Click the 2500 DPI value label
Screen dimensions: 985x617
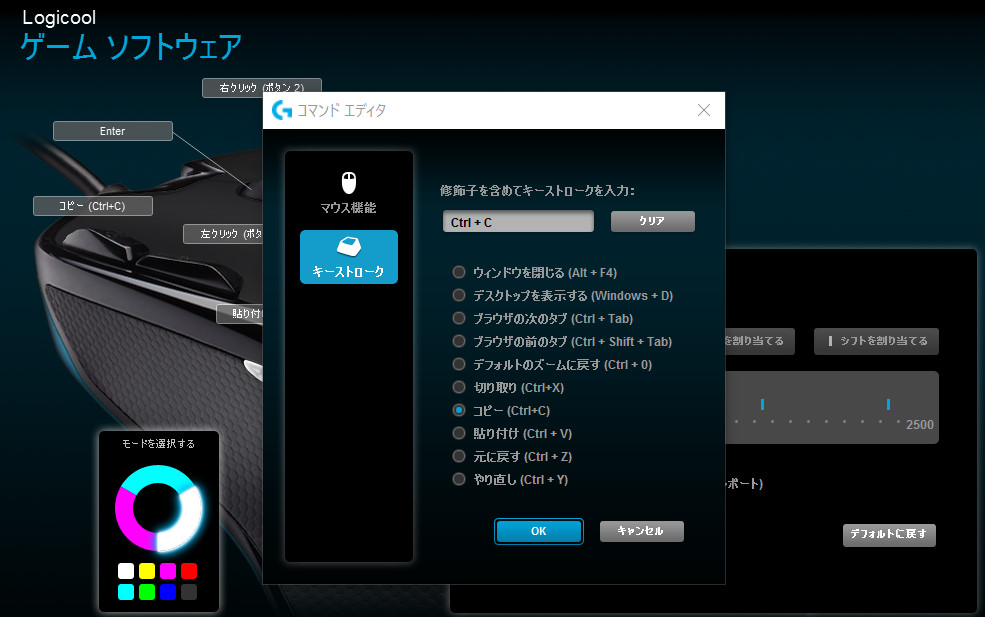point(920,425)
